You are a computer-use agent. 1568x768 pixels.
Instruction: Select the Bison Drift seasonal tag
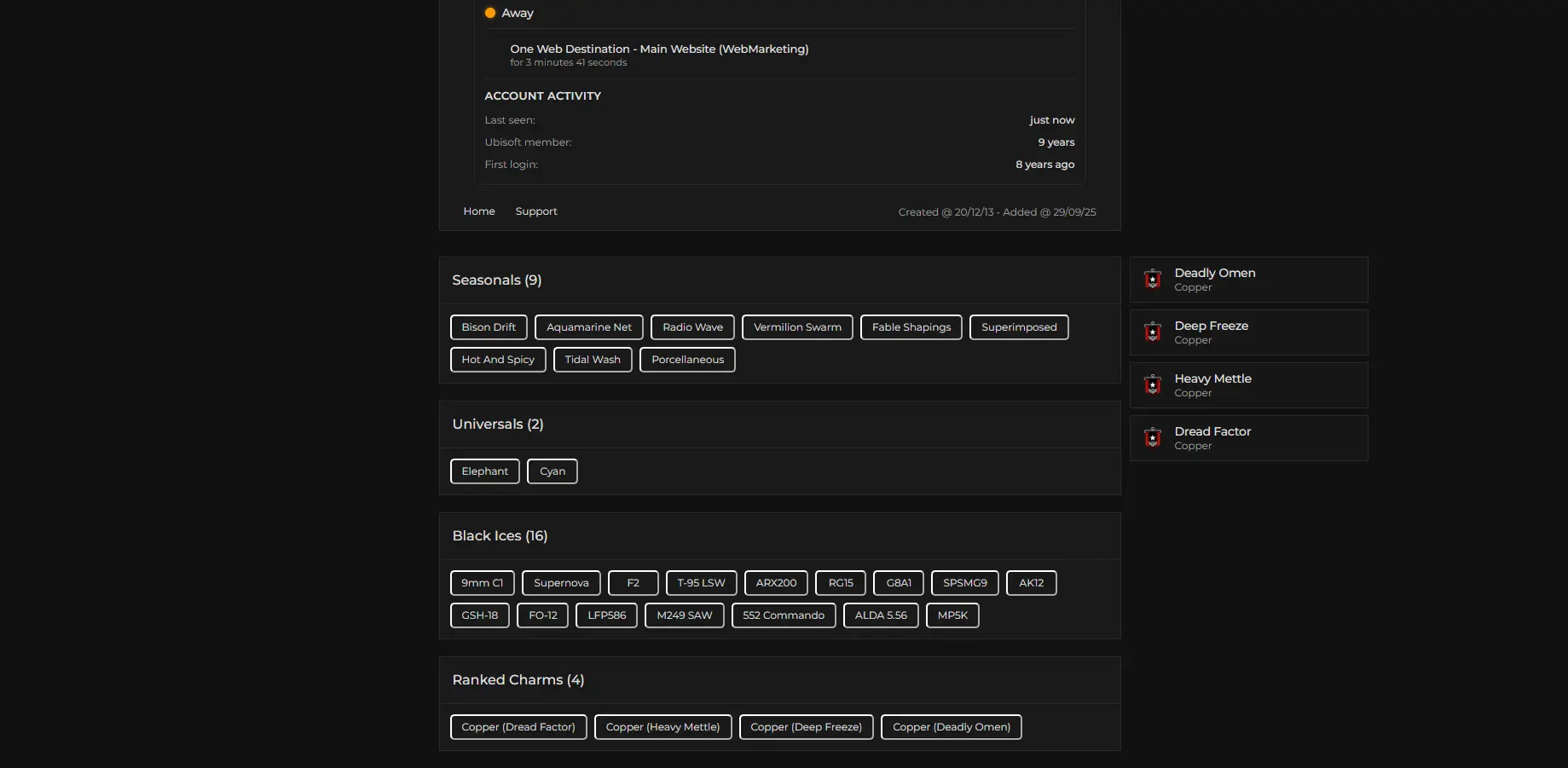click(x=489, y=327)
